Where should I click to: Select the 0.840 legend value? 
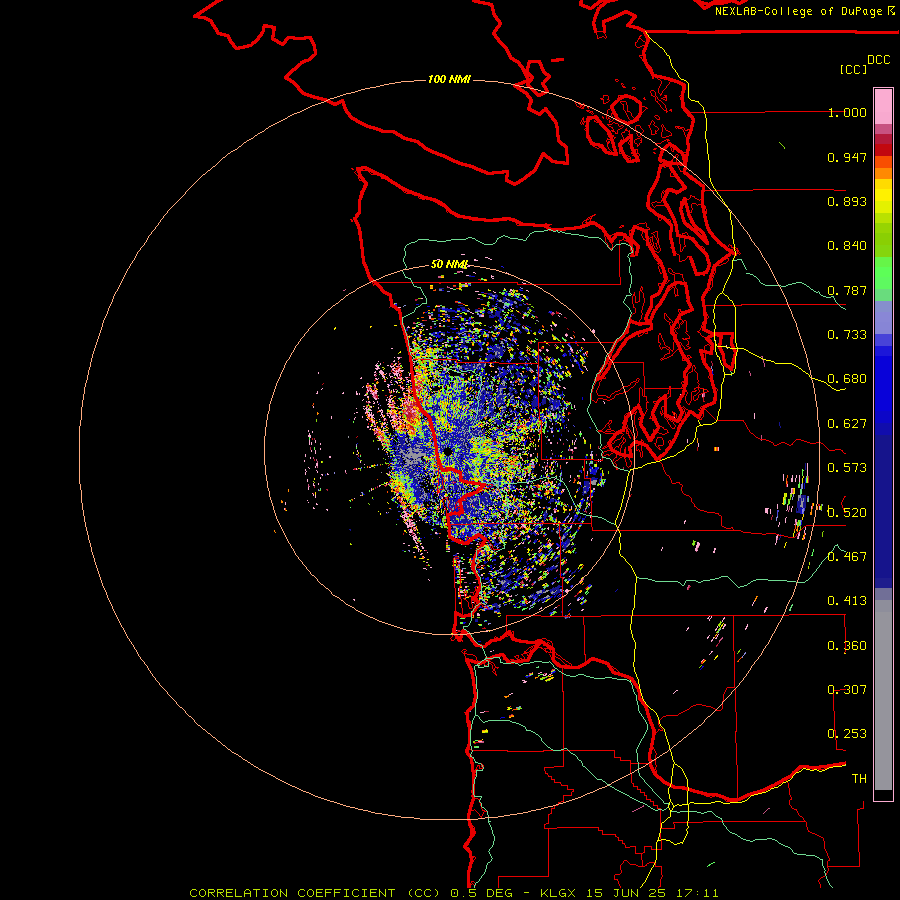[847, 246]
